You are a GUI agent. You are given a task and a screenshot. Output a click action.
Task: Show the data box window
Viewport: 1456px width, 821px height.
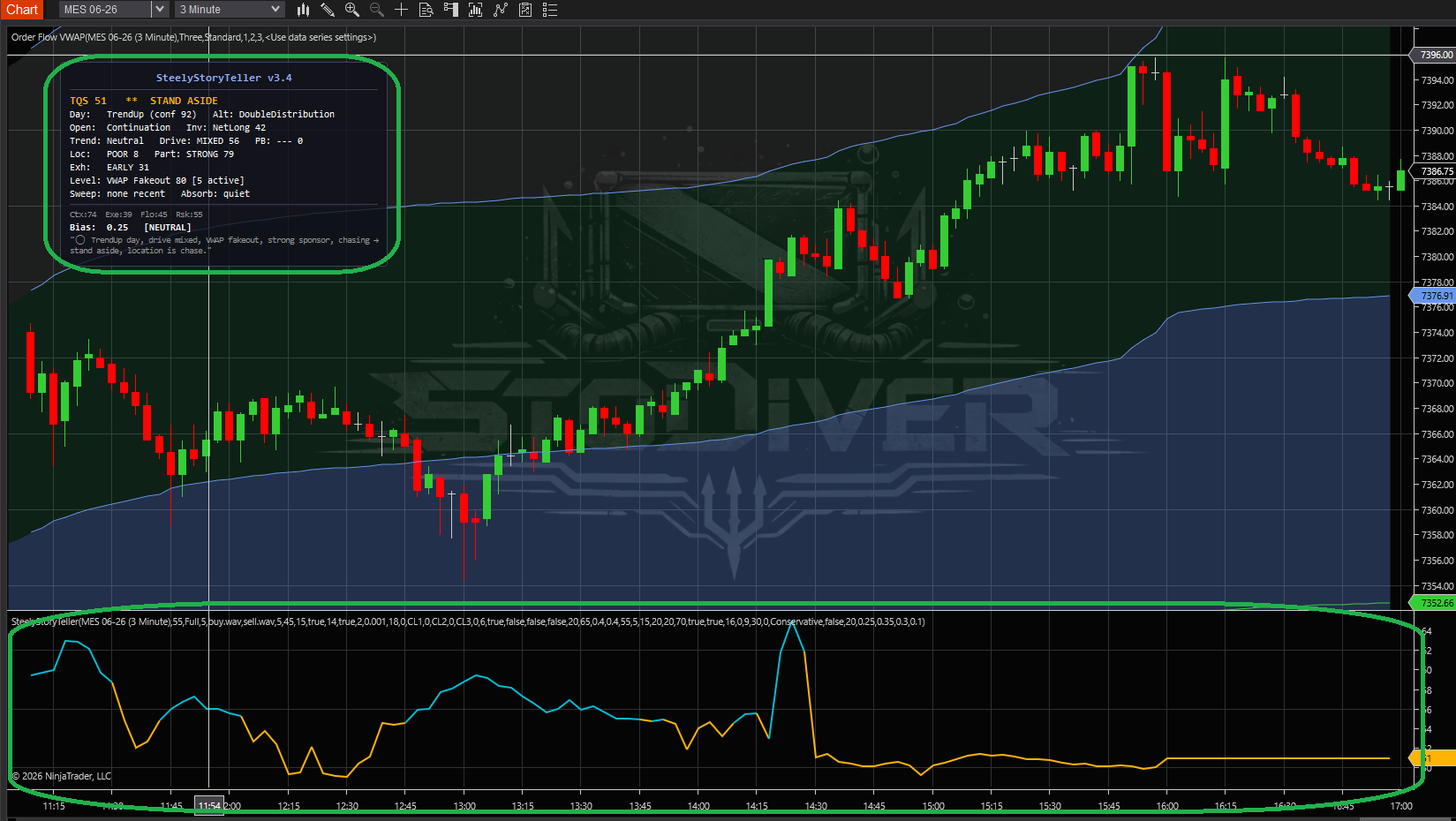click(426, 10)
